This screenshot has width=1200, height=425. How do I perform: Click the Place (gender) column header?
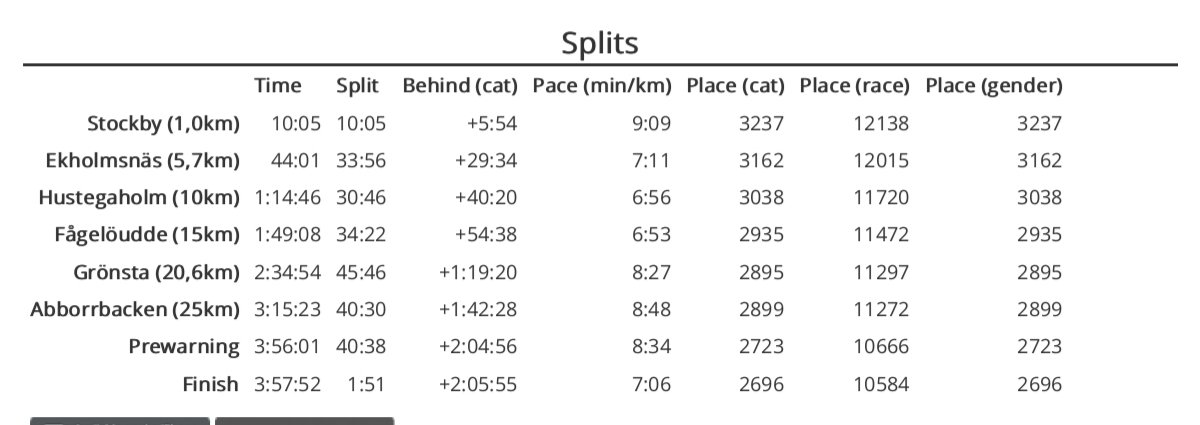[994, 86]
